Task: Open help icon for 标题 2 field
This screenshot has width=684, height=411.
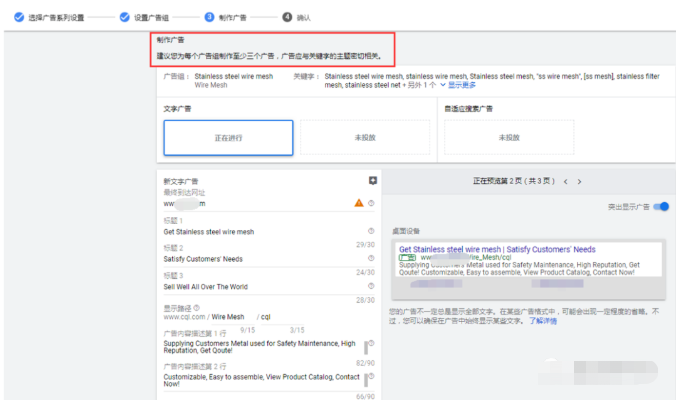Action: pyautogui.click(x=371, y=258)
